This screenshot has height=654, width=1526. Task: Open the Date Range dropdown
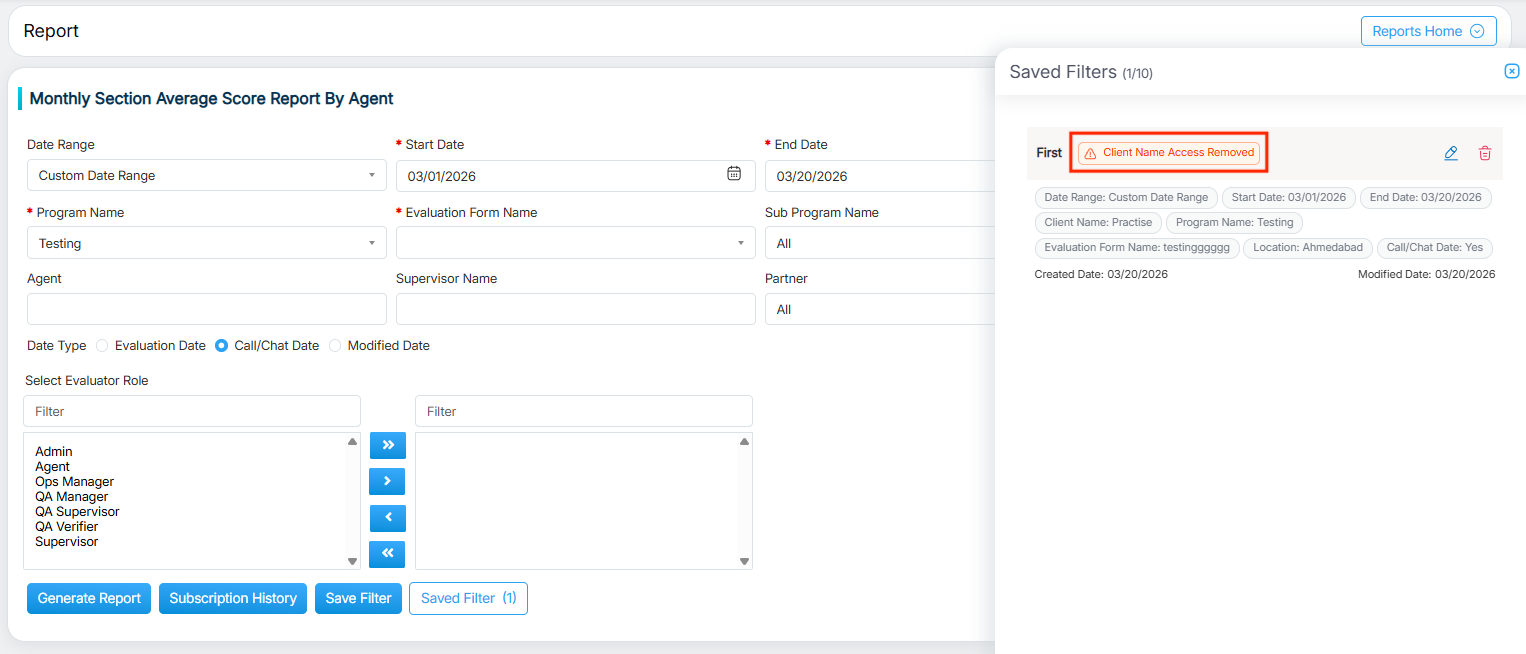click(206, 176)
